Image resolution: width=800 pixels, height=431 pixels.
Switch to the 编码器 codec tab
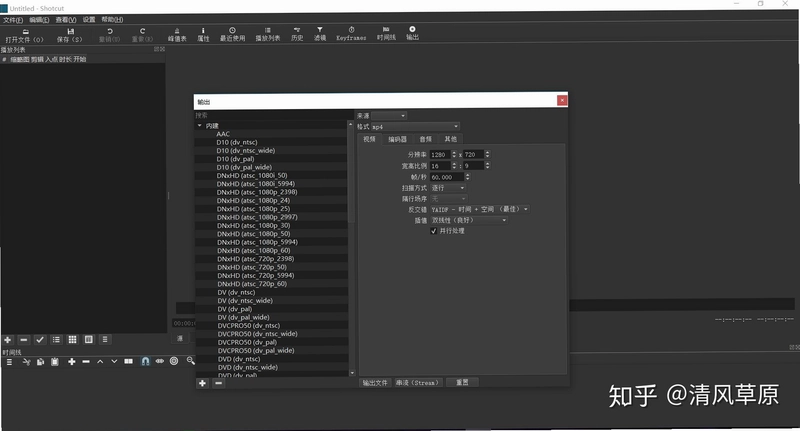397,139
